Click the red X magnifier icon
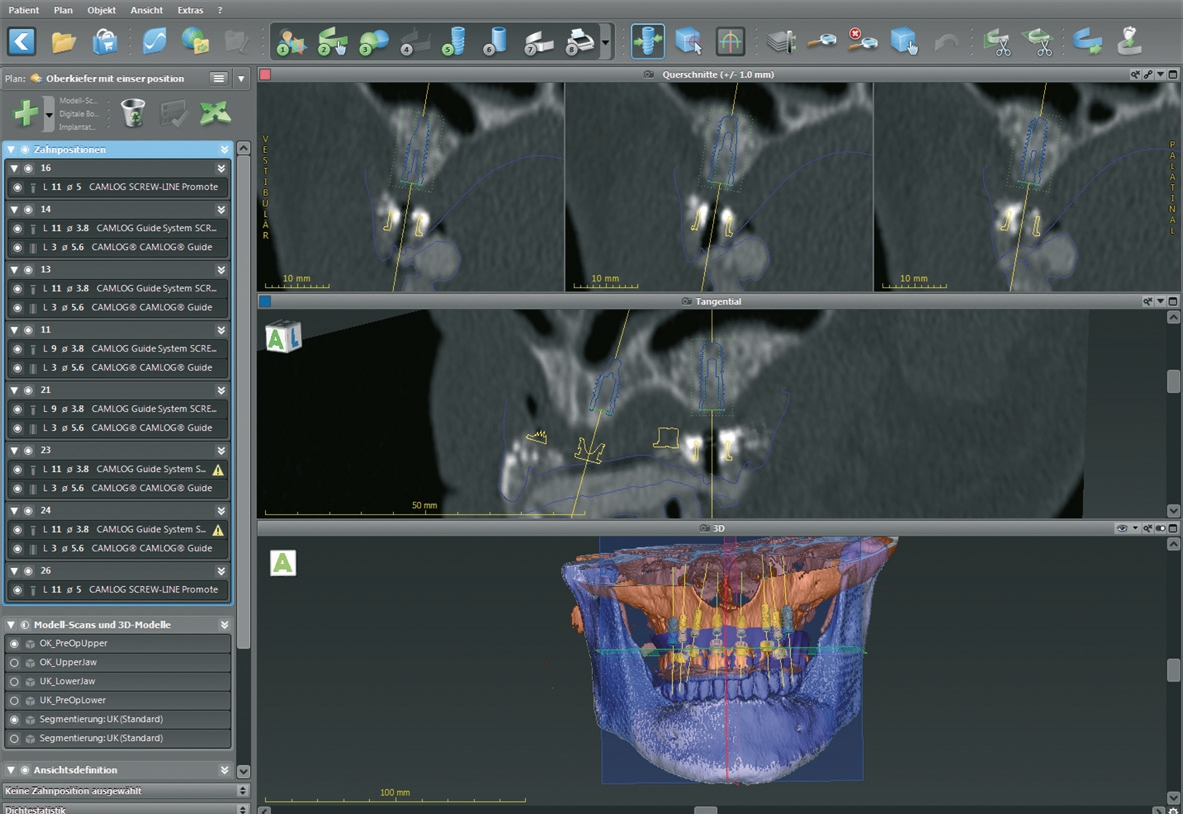Image resolution: width=1183 pixels, height=814 pixels. (x=861, y=41)
